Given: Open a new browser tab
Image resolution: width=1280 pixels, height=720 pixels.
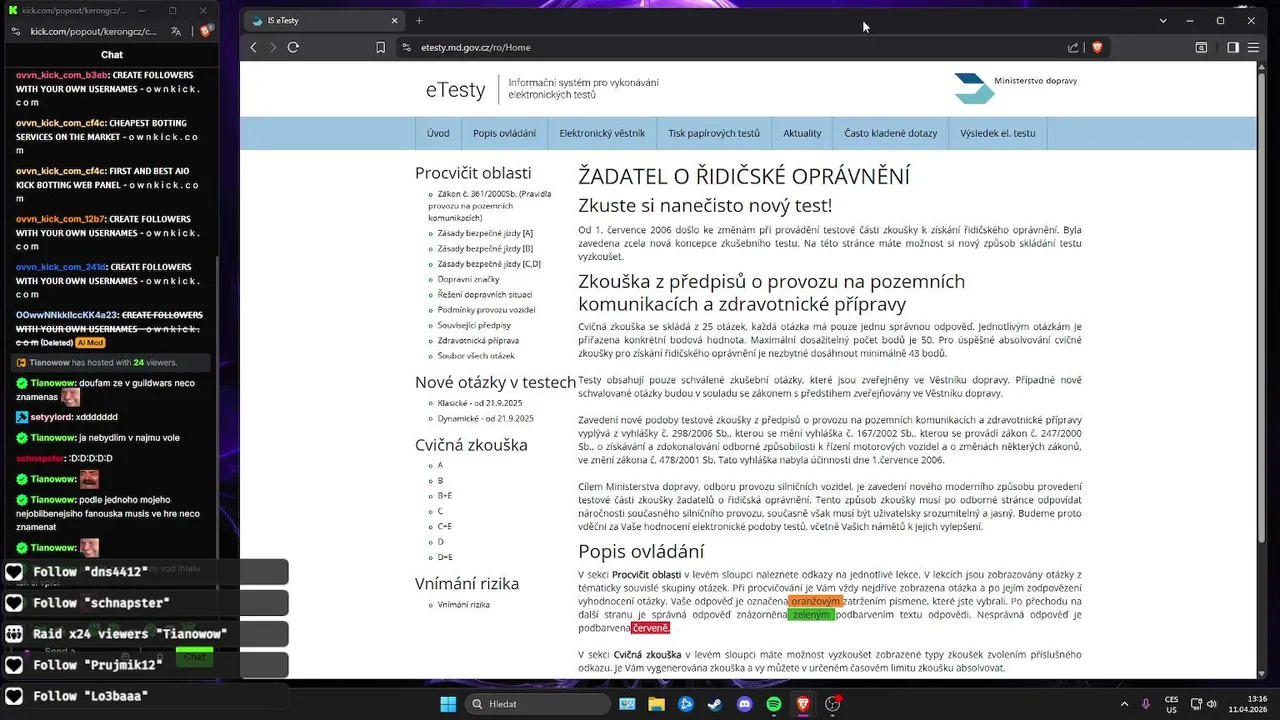Looking at the screenshot, I should 419,20.
